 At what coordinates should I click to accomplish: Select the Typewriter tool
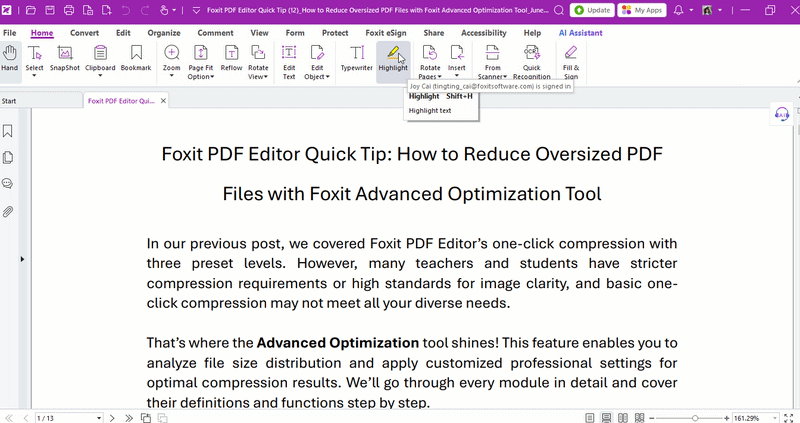tap(357, 58)
